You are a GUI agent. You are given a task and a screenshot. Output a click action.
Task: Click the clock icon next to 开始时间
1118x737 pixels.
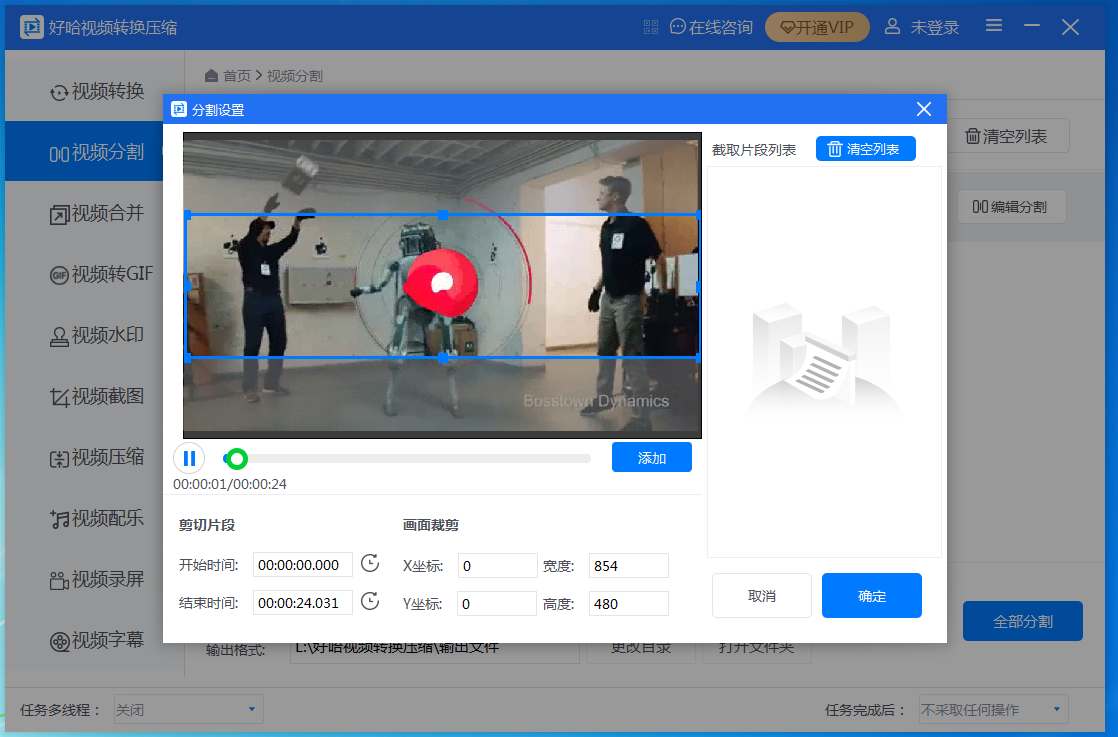[369, 564]
